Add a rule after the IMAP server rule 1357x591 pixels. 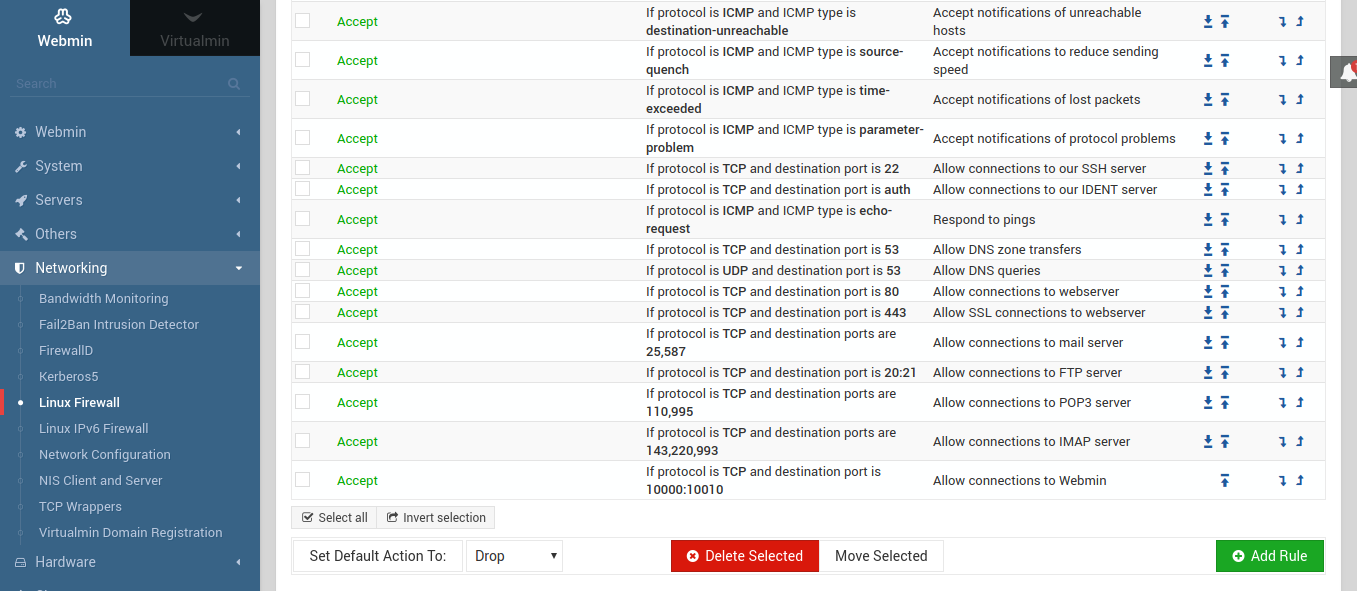1282,442
